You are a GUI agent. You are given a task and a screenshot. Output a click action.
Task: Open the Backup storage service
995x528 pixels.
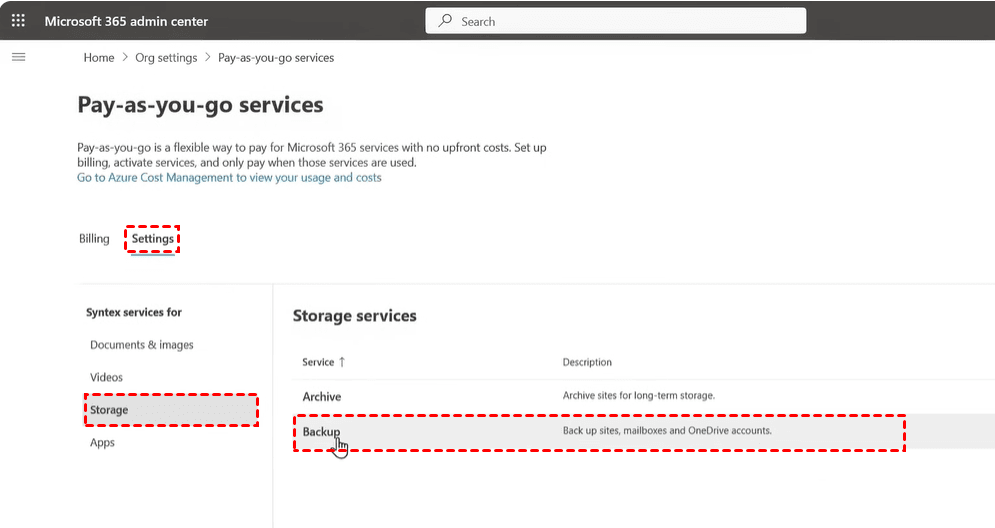pyautogui.click(x=321, y=432)
